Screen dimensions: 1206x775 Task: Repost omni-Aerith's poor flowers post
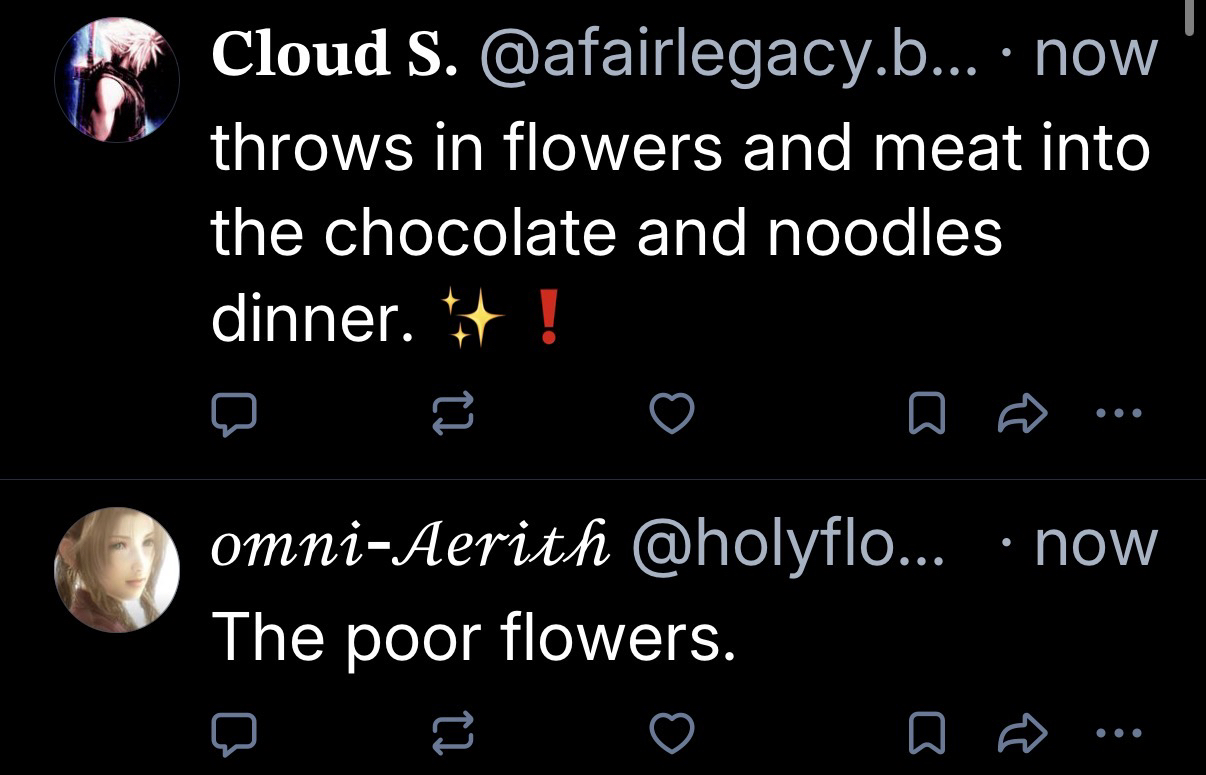click(x=451, y=733)
